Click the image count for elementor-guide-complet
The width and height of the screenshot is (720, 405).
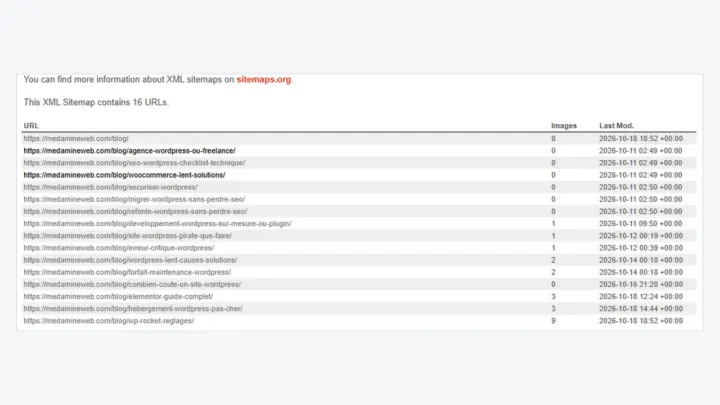click(553, 297)
